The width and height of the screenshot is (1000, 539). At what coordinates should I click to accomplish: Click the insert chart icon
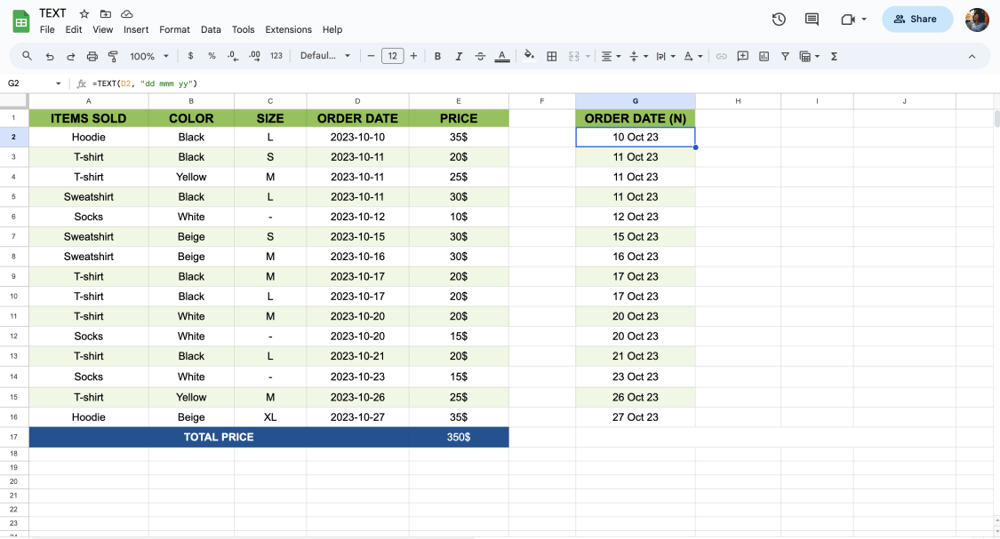pyautogui.click(x=764, y=57)
